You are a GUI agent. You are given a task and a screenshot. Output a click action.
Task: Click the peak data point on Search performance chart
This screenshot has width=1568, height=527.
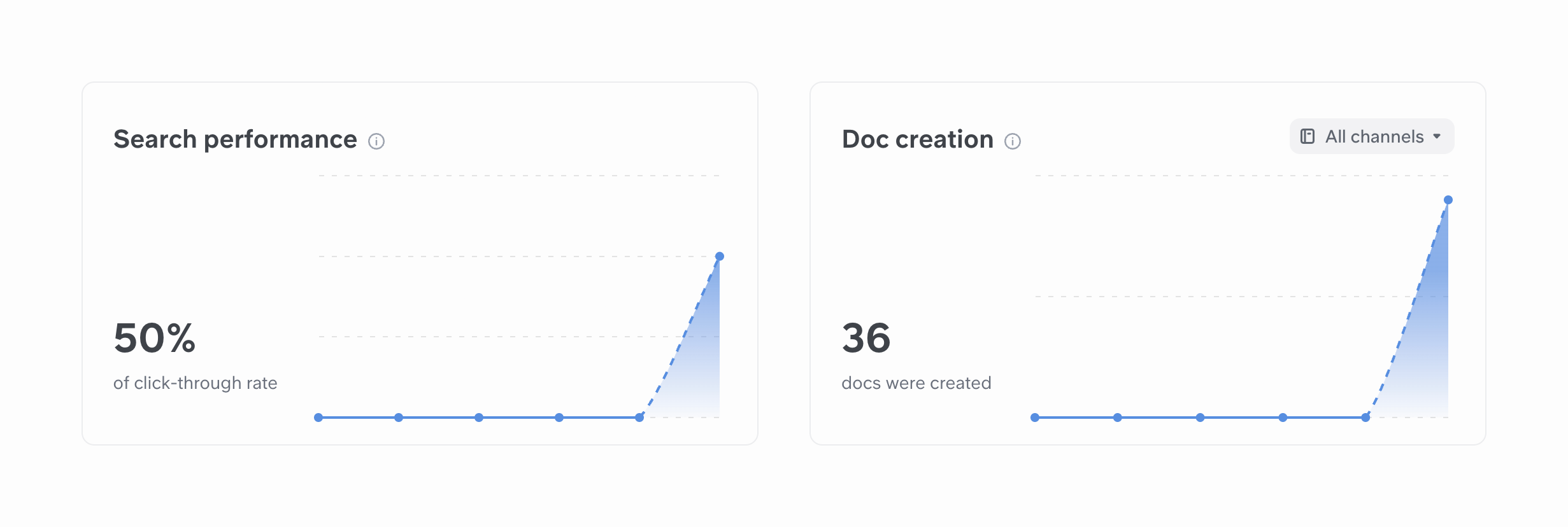pyautogui.click(x=720, y=256)
